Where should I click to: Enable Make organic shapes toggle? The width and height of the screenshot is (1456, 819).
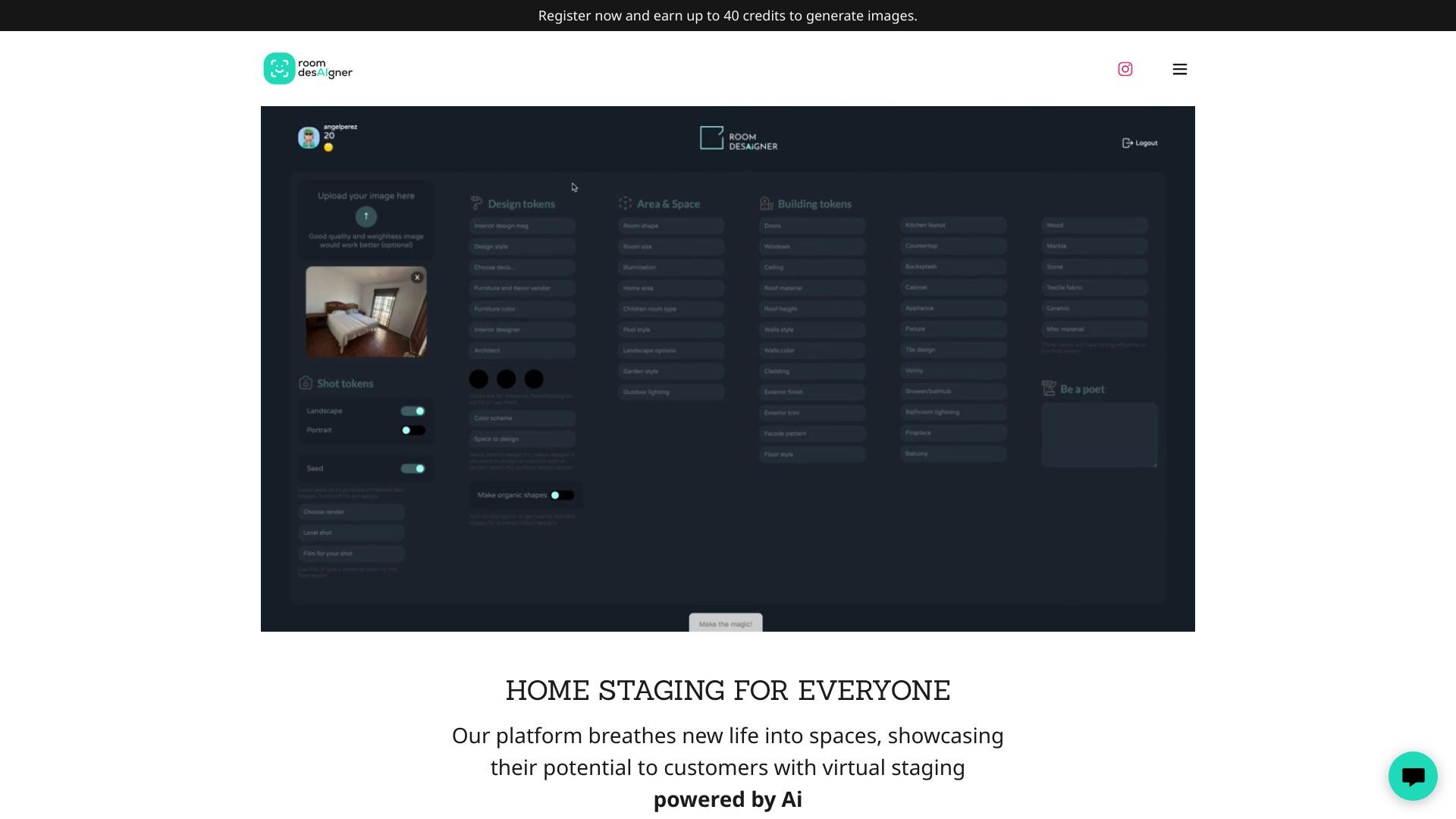(x=562, y=495)
